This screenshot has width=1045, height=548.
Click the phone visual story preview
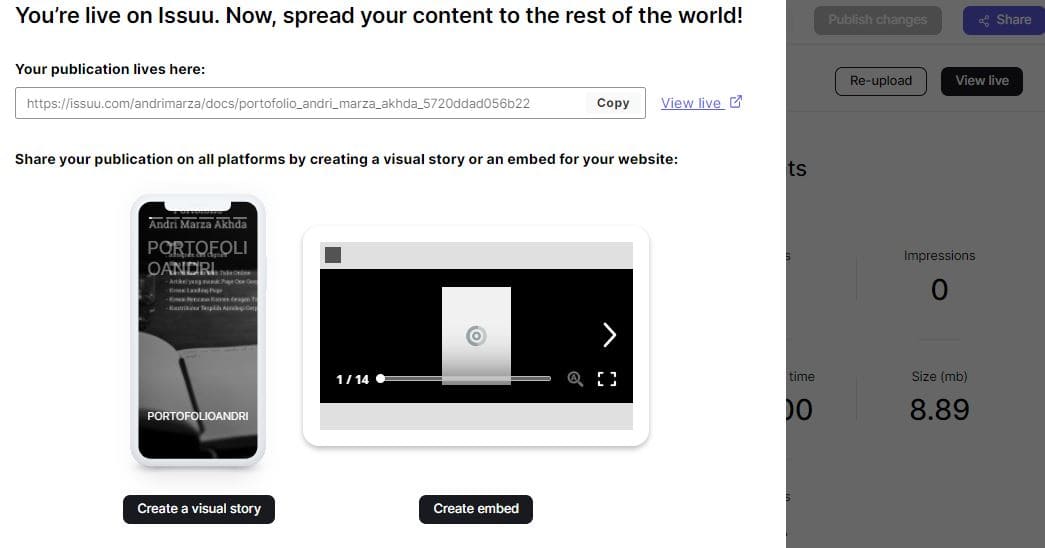point(198,330)
